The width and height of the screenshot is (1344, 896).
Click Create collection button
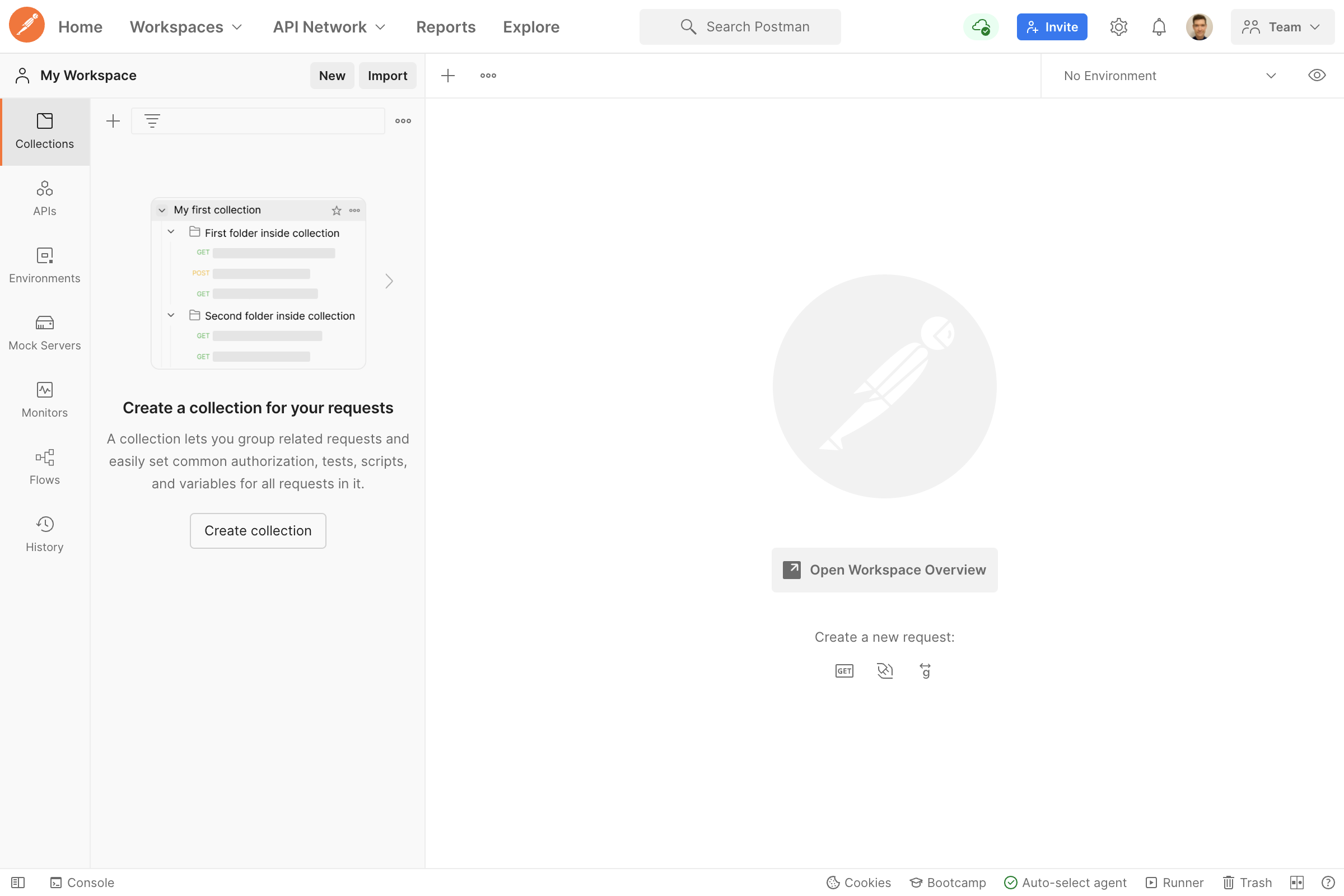(x=258, y=530)
